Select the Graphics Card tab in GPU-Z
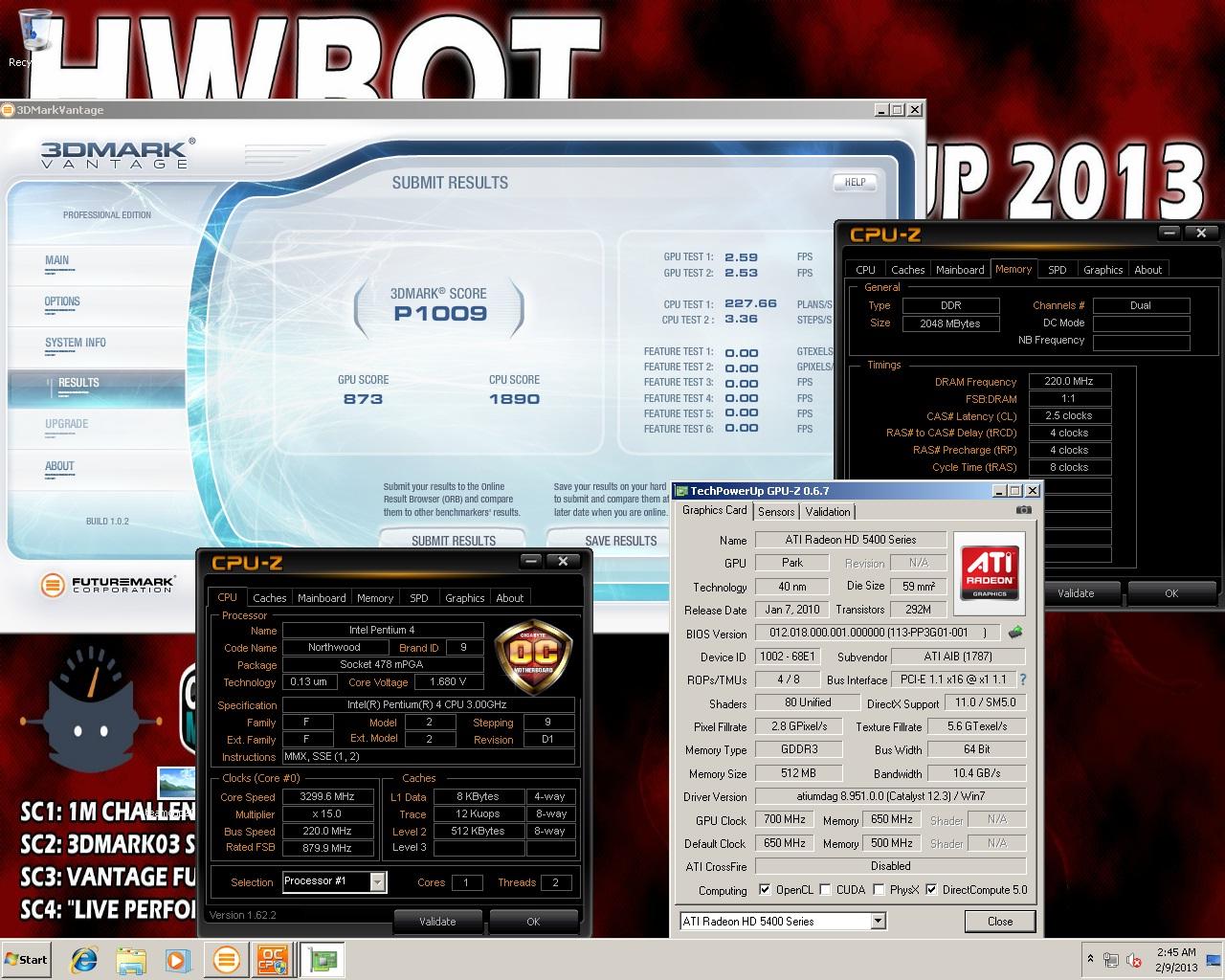Screen dimensions: 1225x980 point(715,511)
